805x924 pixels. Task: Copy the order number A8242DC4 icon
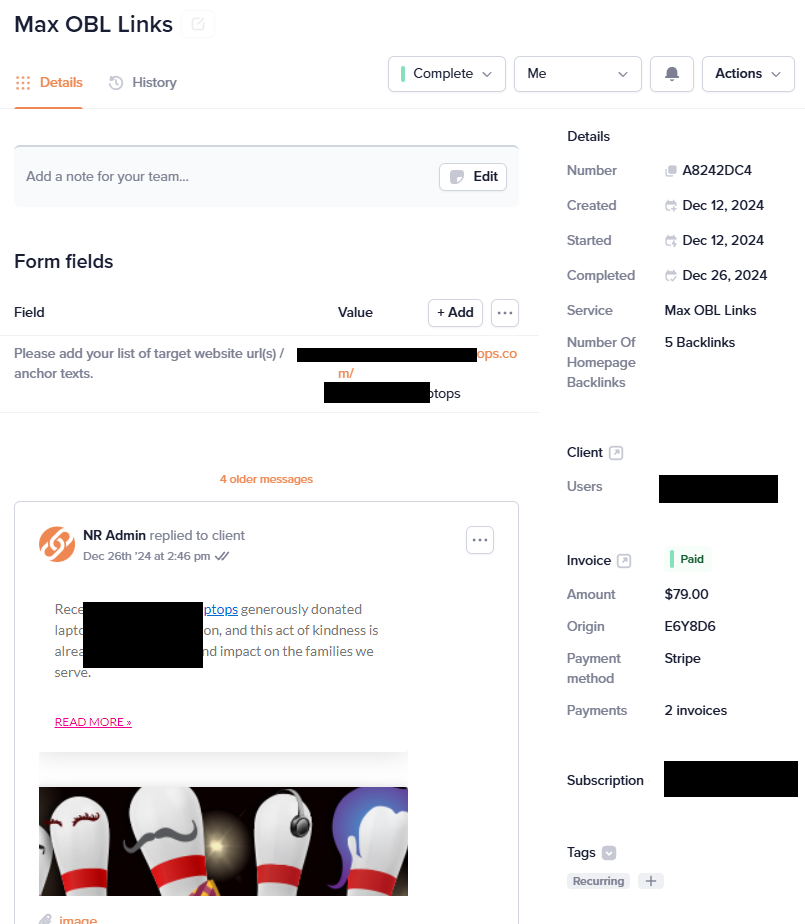click(671, 171)
